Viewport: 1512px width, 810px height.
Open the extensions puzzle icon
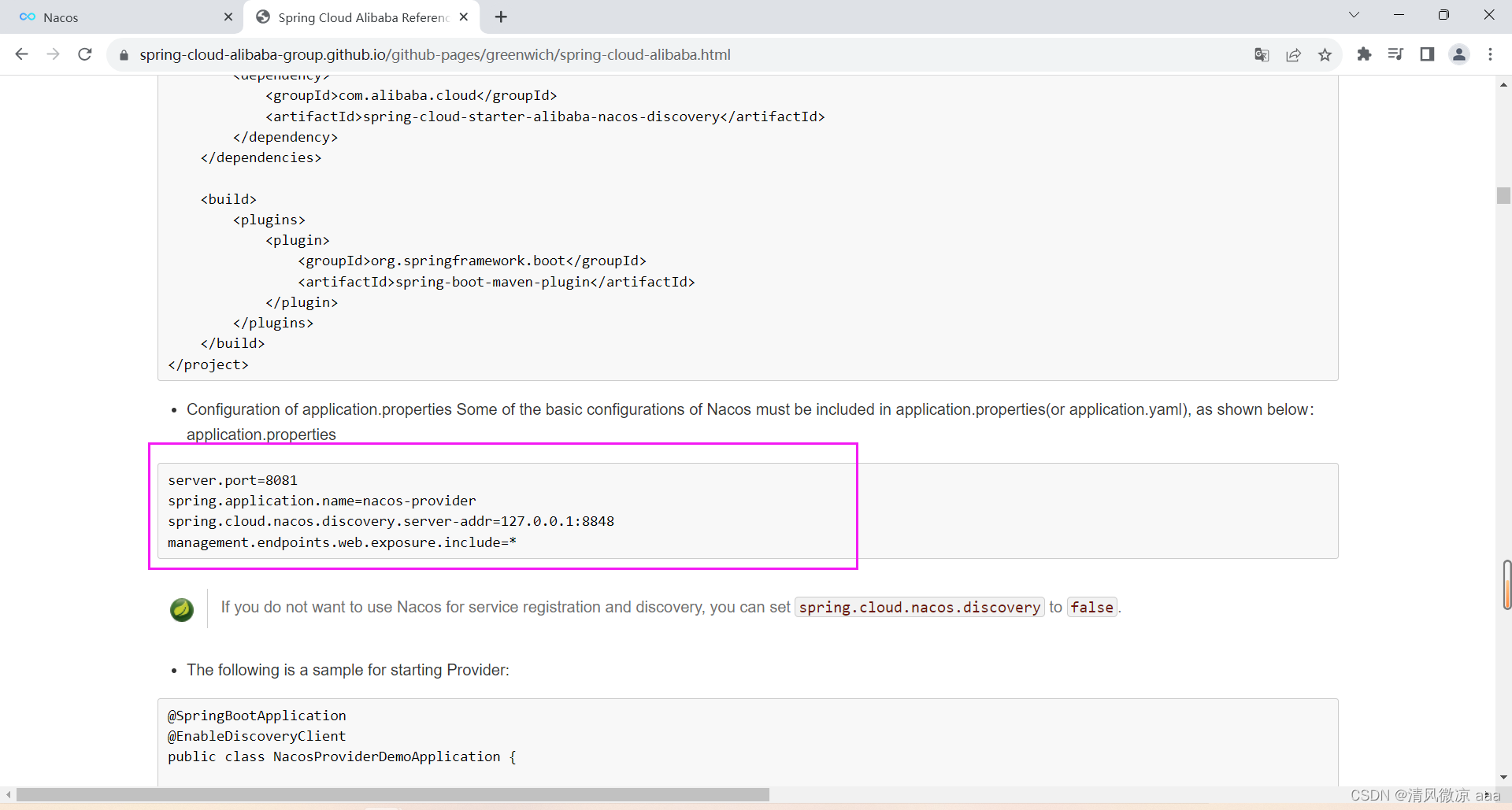1364,54
